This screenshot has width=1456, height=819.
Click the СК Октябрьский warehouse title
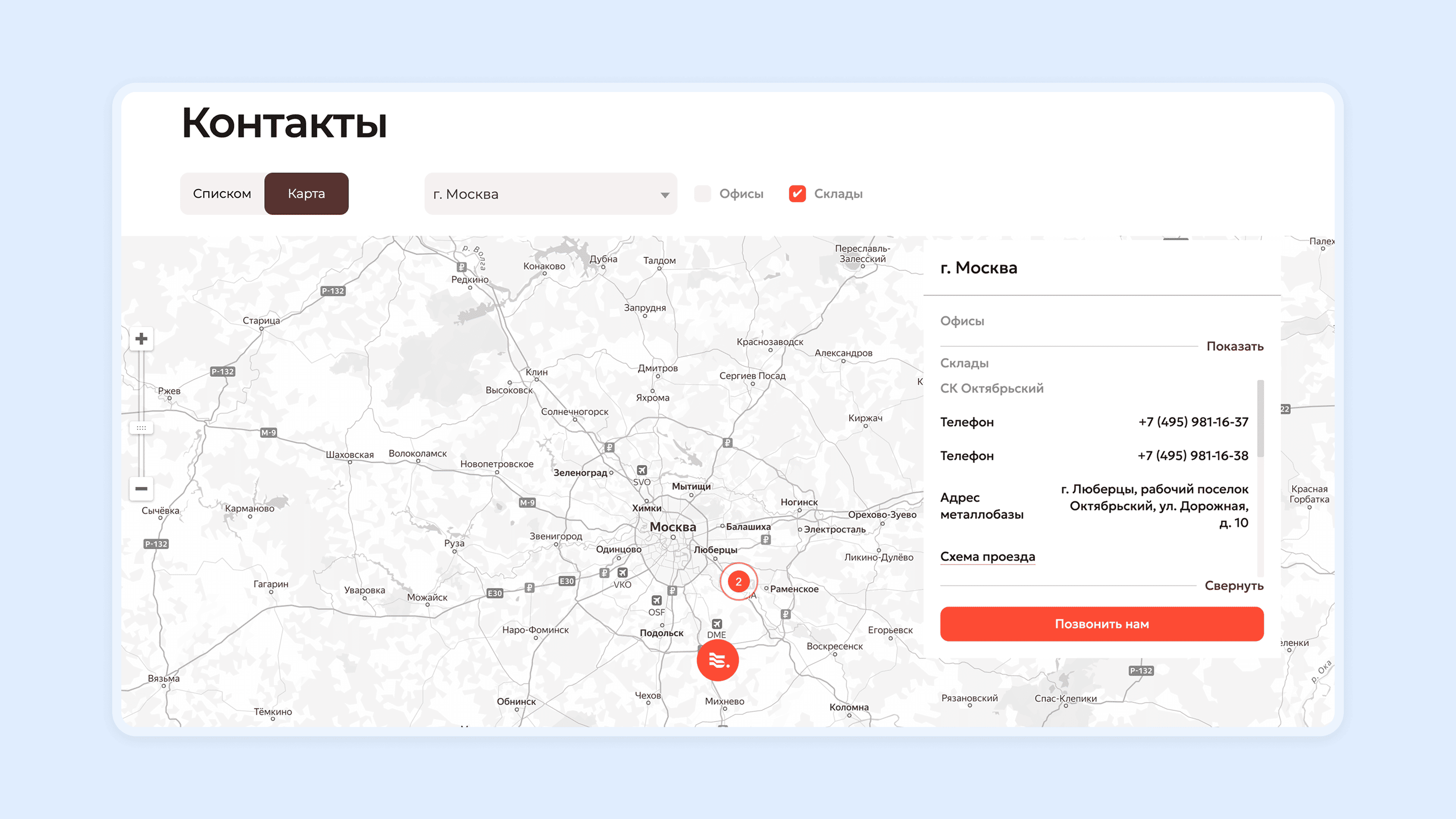[x=991, y=389]
